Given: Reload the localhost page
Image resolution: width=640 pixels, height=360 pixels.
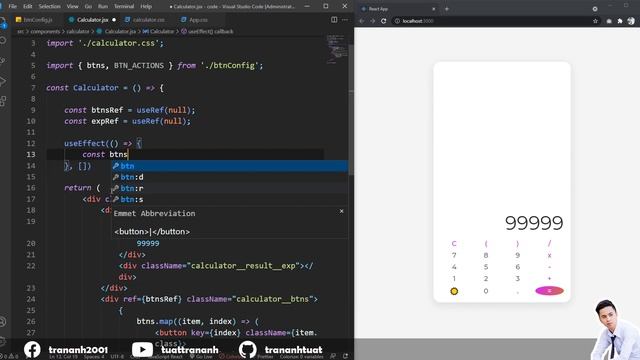Looking at the screenshot, I should point(383,21).
